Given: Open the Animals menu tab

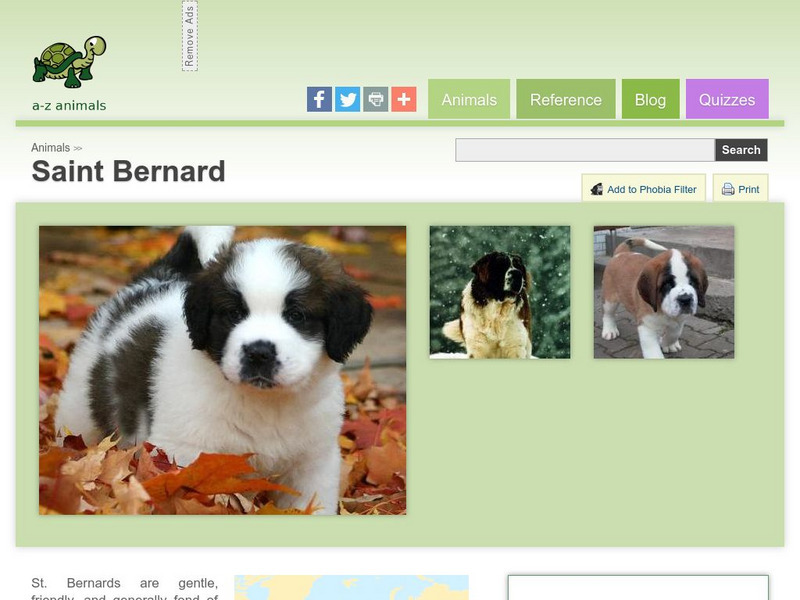Looking at the screenshot, I should point(469,99).
